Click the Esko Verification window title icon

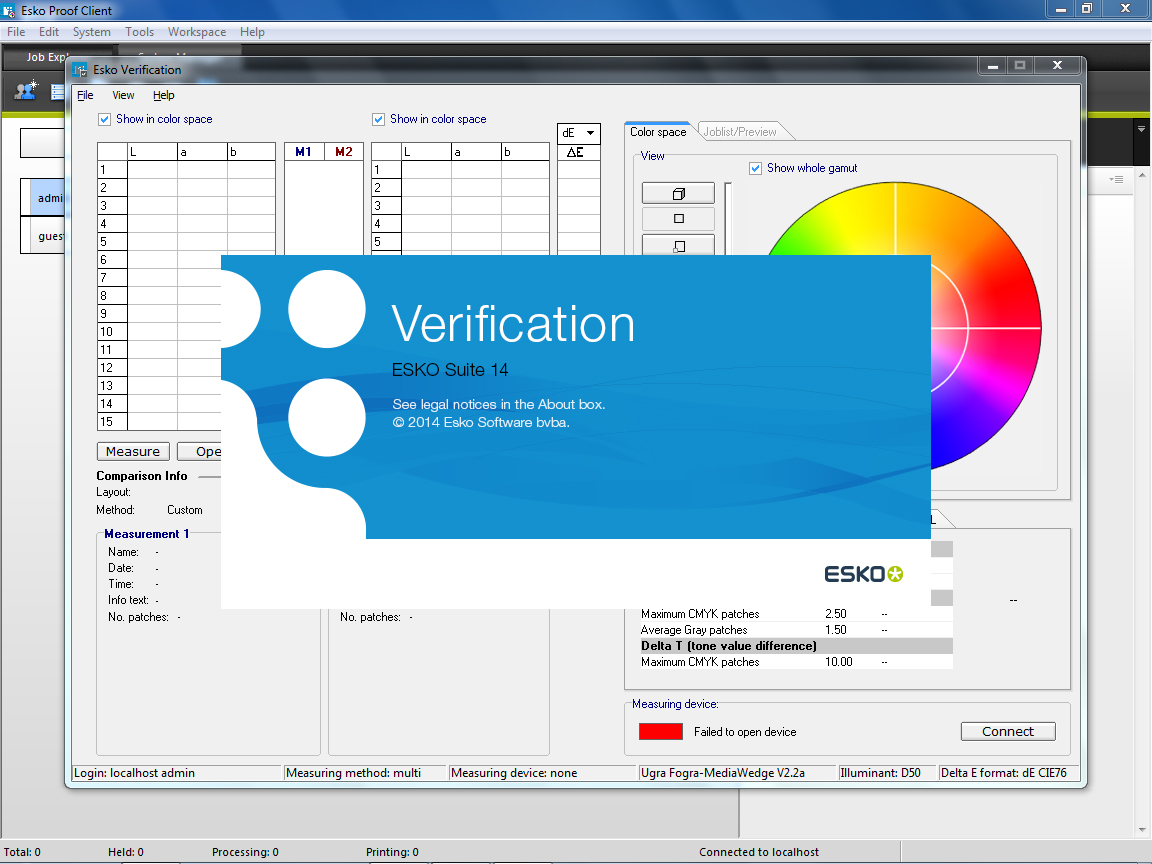click(79, 70)
